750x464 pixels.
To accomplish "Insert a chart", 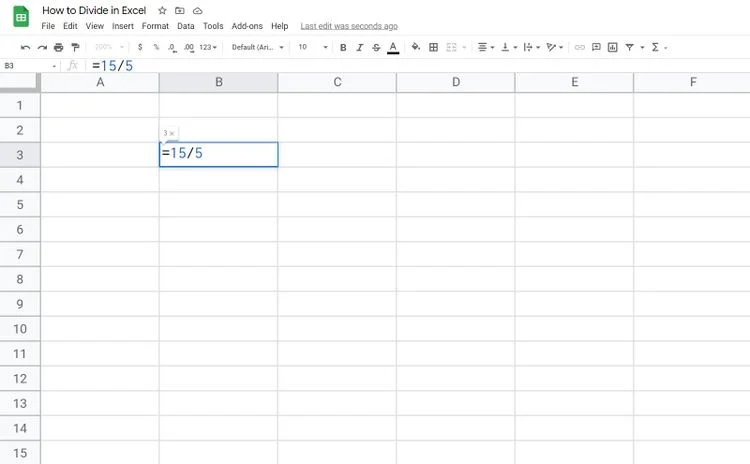I will pos(613,47).
